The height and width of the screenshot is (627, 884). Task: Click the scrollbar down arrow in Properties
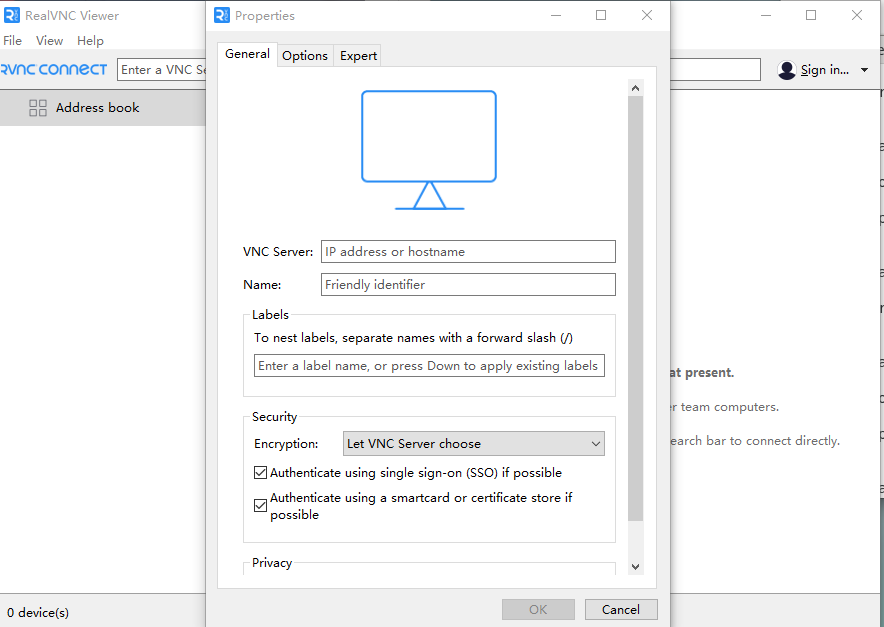pos(635,567)
